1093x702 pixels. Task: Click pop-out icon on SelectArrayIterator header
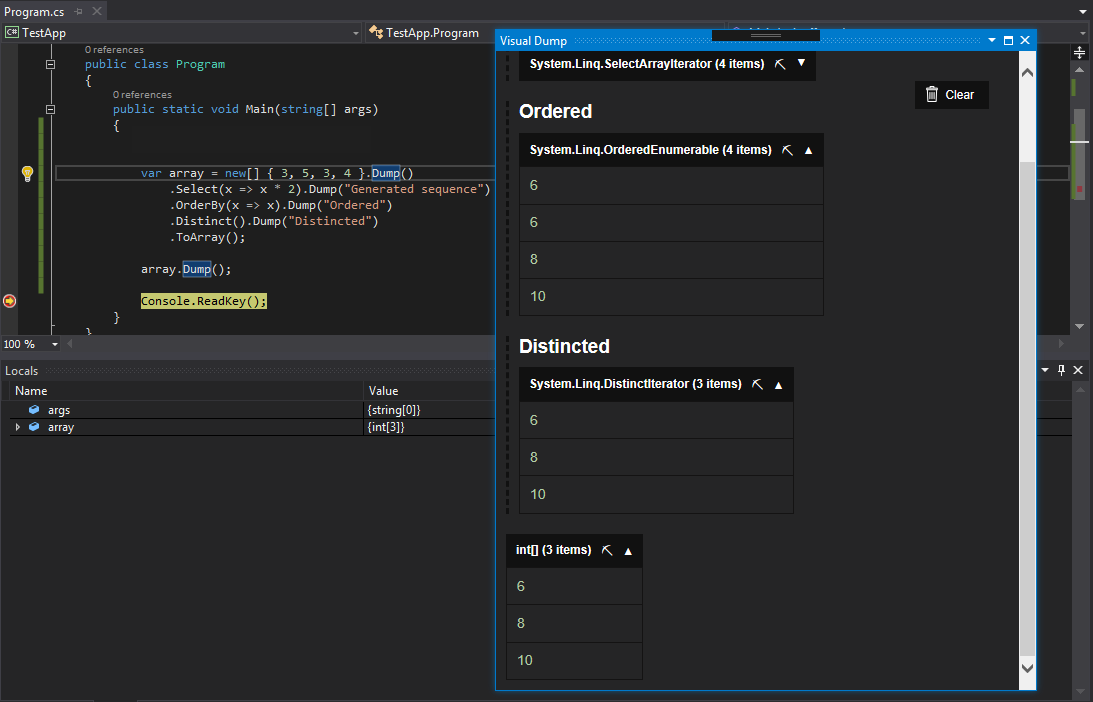(x=780, y=64)
